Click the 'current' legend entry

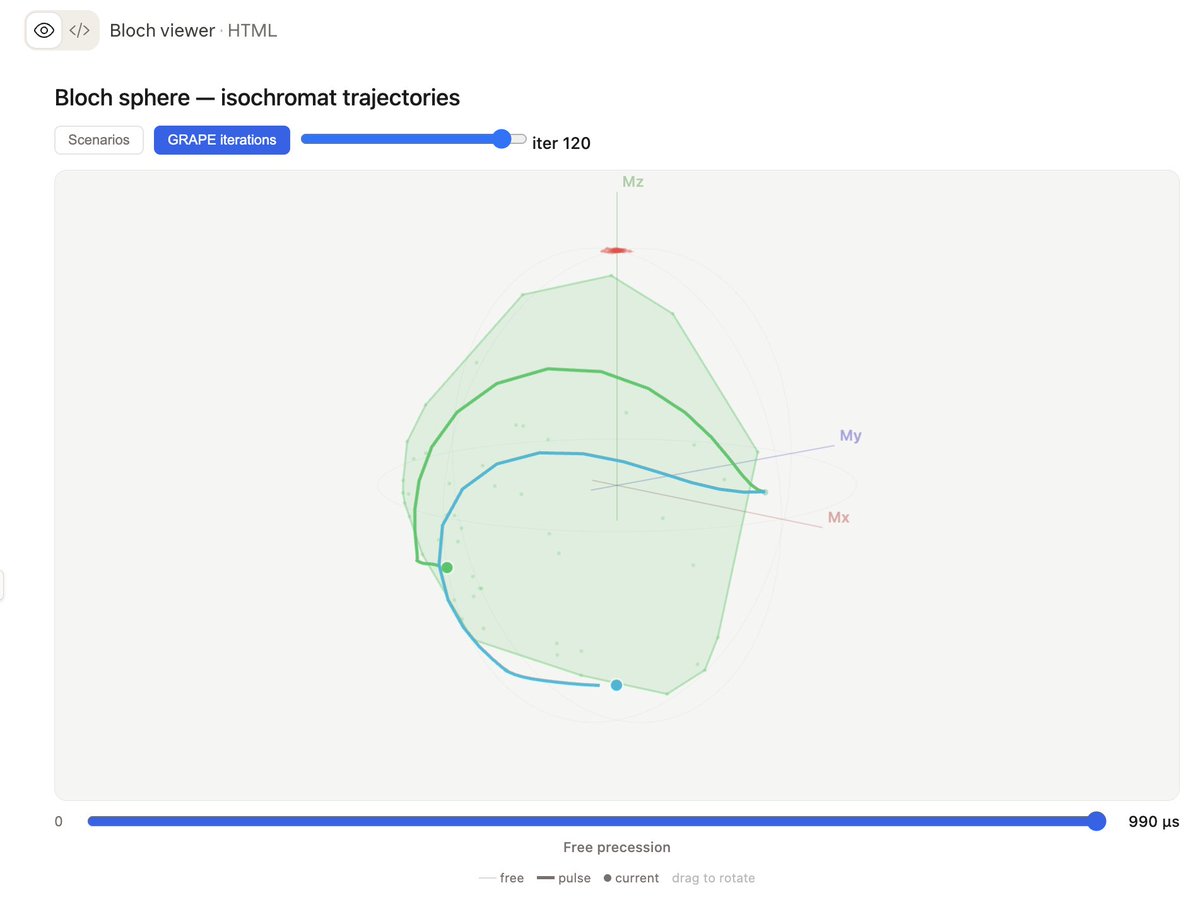631,878
